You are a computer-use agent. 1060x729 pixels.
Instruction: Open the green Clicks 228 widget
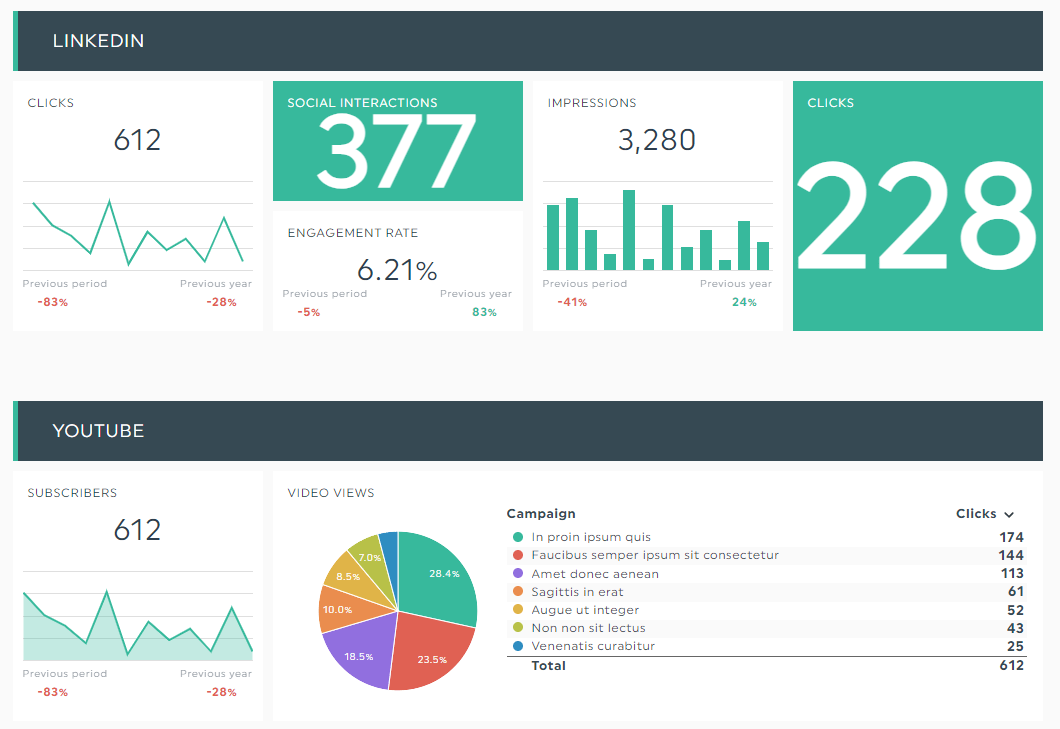[x=917, y=206]
